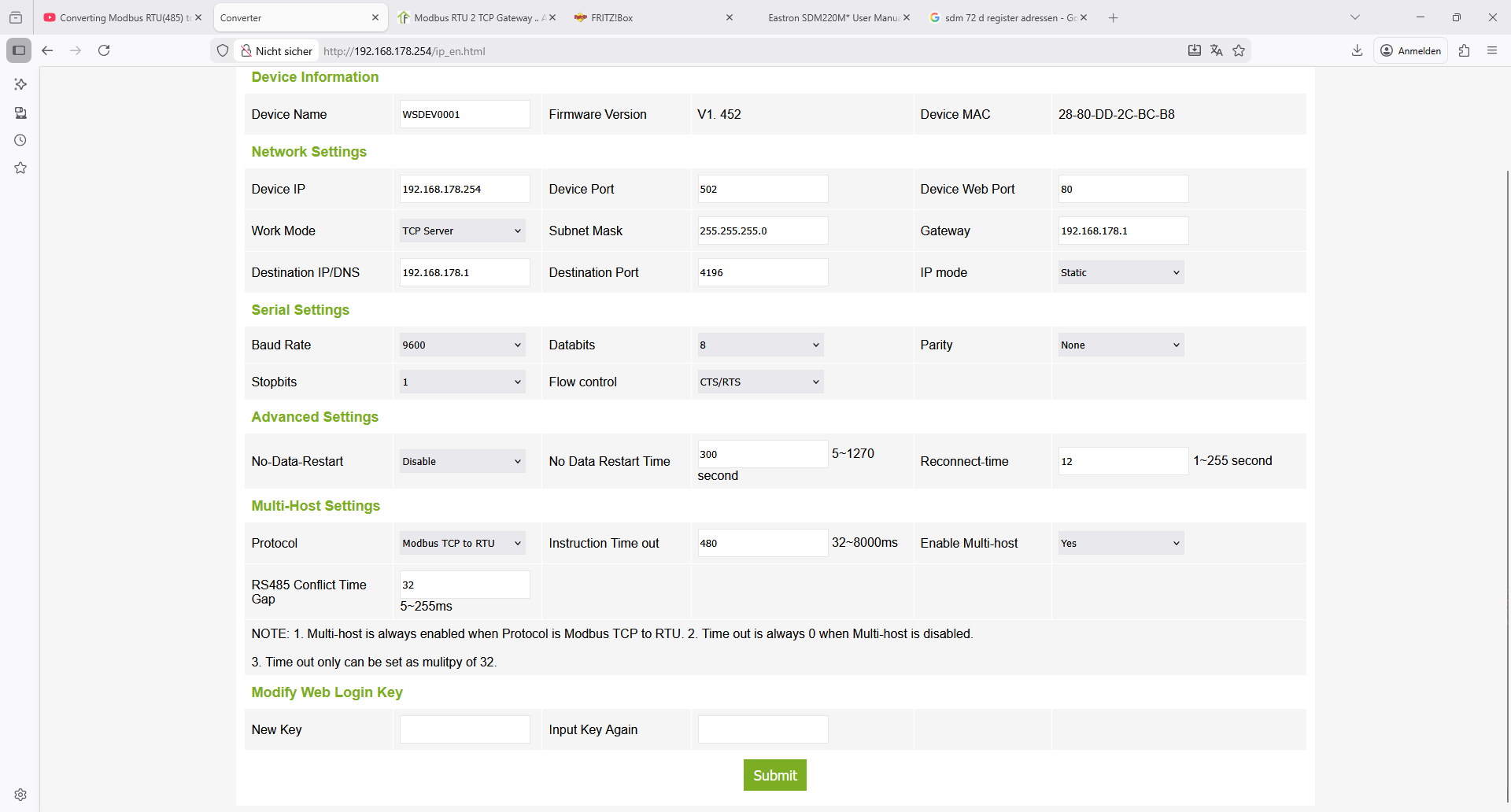Open the hamburger application menu
The height and width of the screenshot is (812, 1511).
(1492, 50)
